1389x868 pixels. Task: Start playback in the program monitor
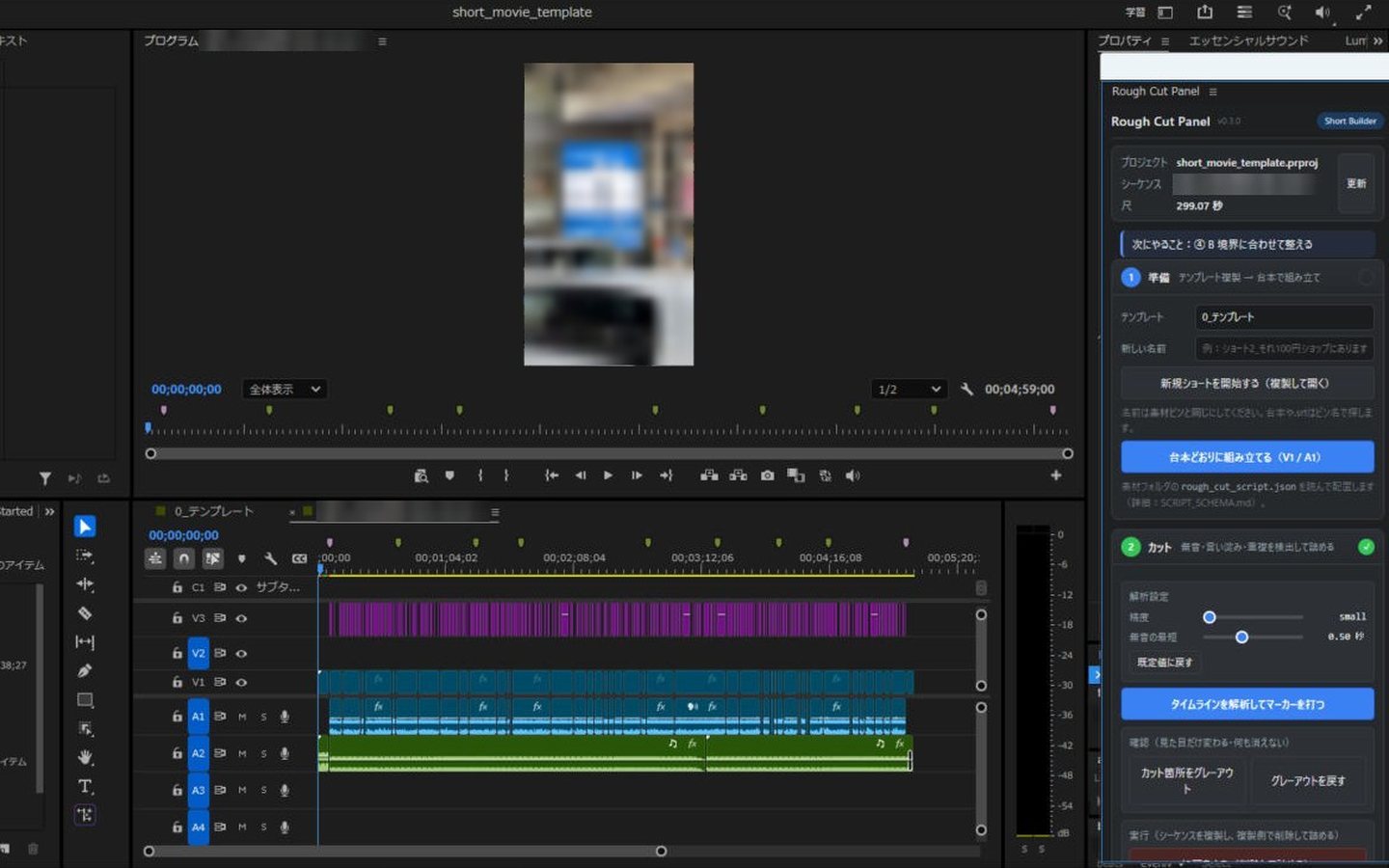(x=608, y=475)
